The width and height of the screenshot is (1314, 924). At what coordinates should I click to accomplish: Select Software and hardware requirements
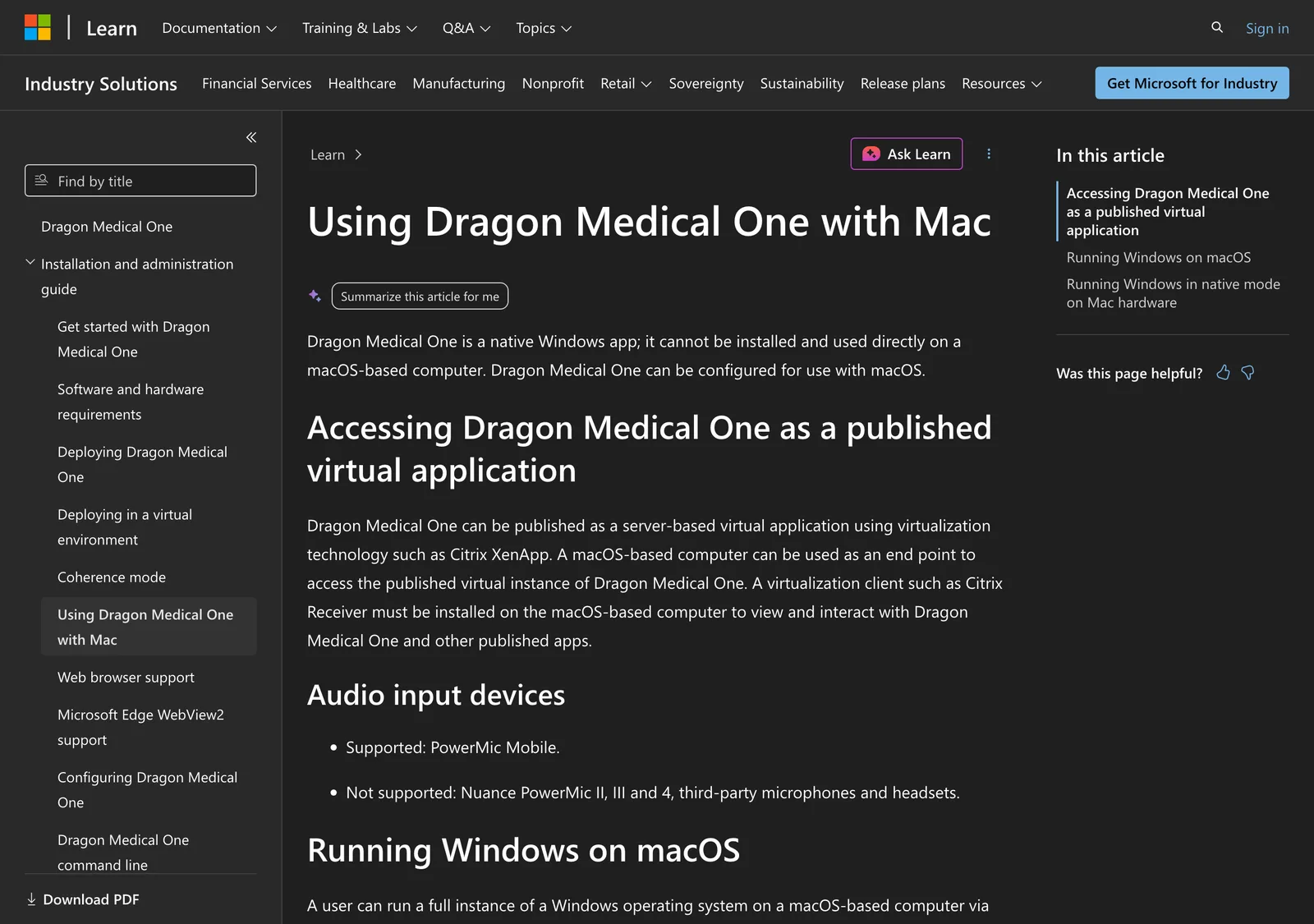coord(131,402)
